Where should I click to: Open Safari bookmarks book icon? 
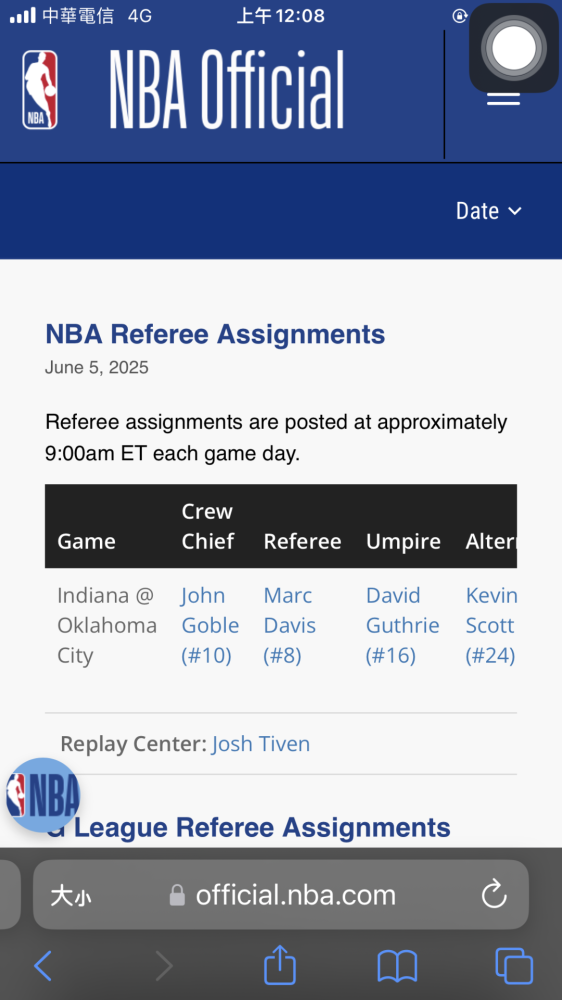tap(397, 966)
